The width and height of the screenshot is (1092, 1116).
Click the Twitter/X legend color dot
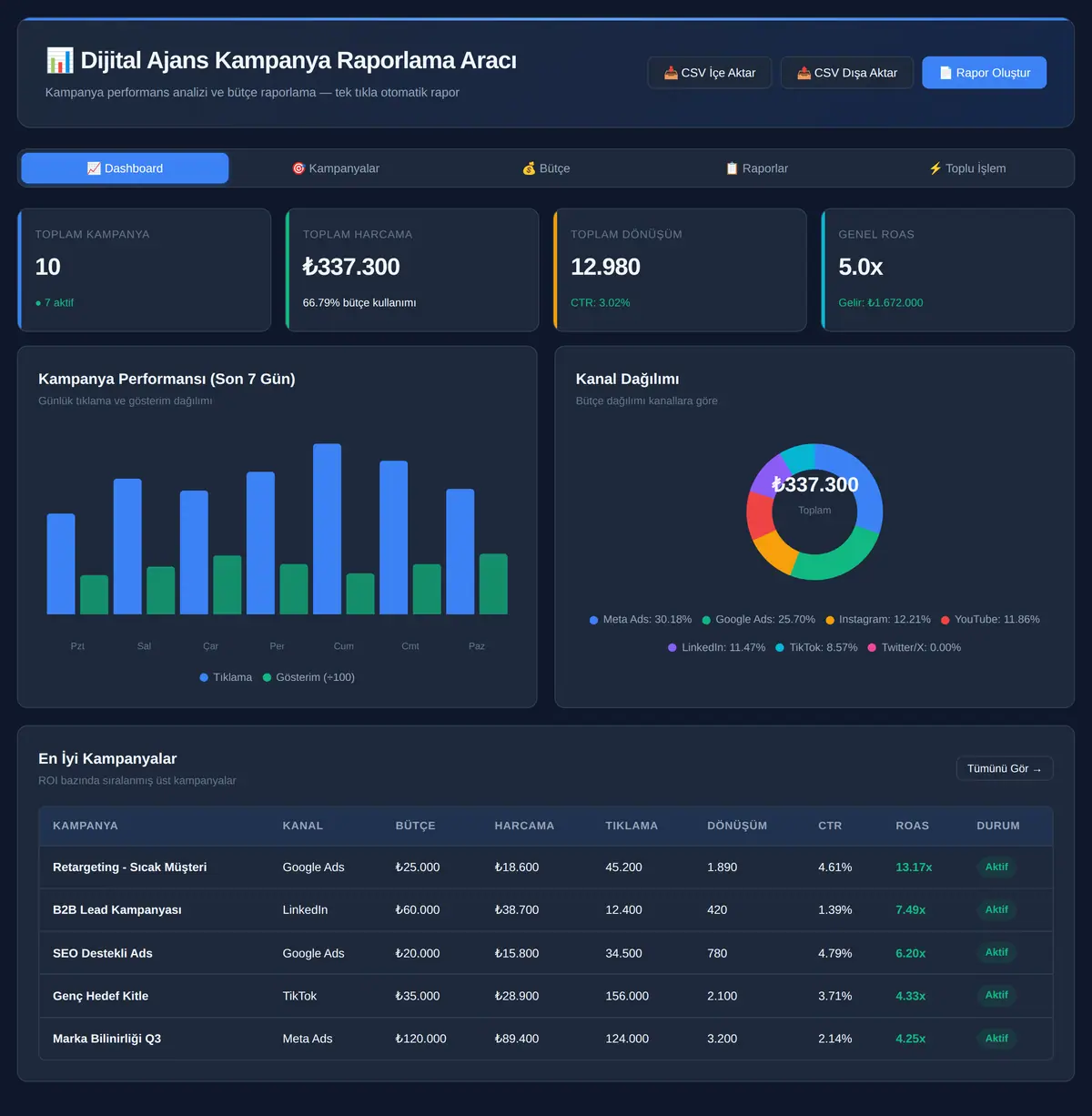(872, 648)
